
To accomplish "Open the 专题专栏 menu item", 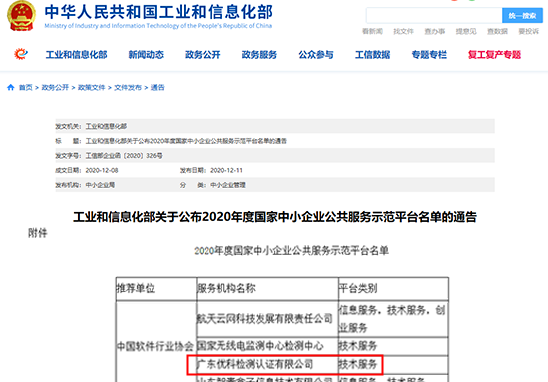I will coord(429,55).
